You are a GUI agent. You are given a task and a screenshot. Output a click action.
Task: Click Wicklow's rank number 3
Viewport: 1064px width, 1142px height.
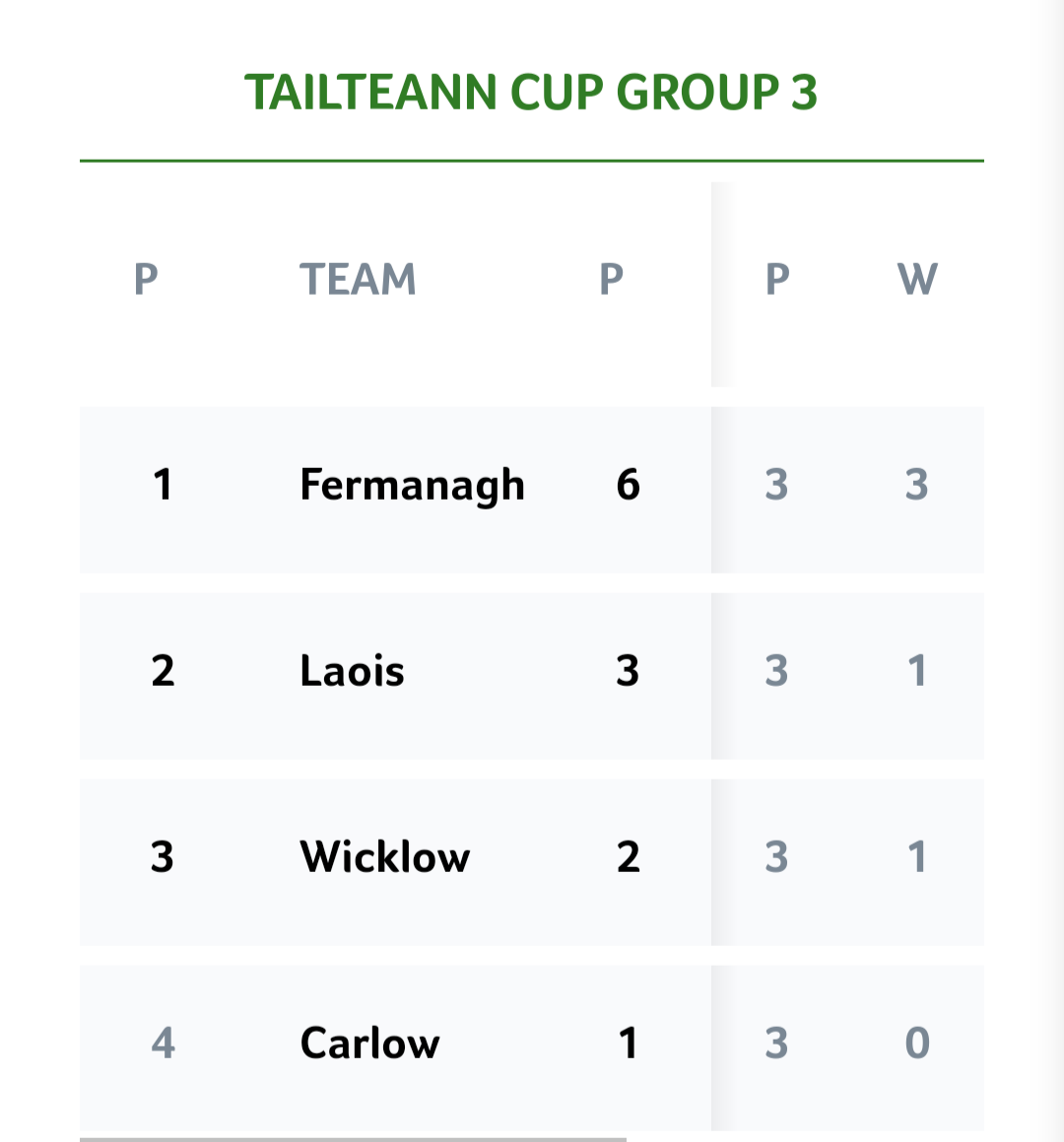tap(163, 856)
